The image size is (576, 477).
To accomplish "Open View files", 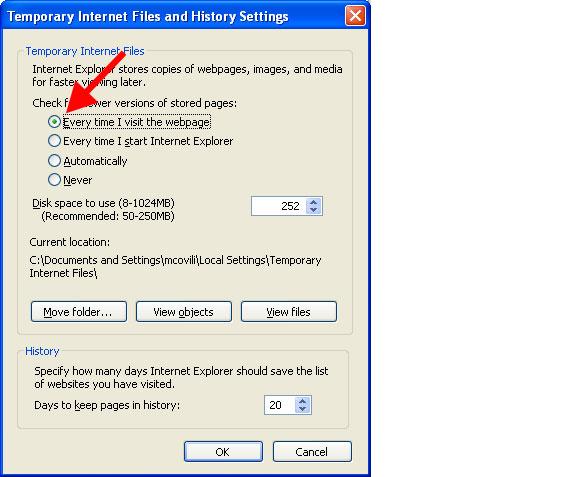I will pos(289,312).
